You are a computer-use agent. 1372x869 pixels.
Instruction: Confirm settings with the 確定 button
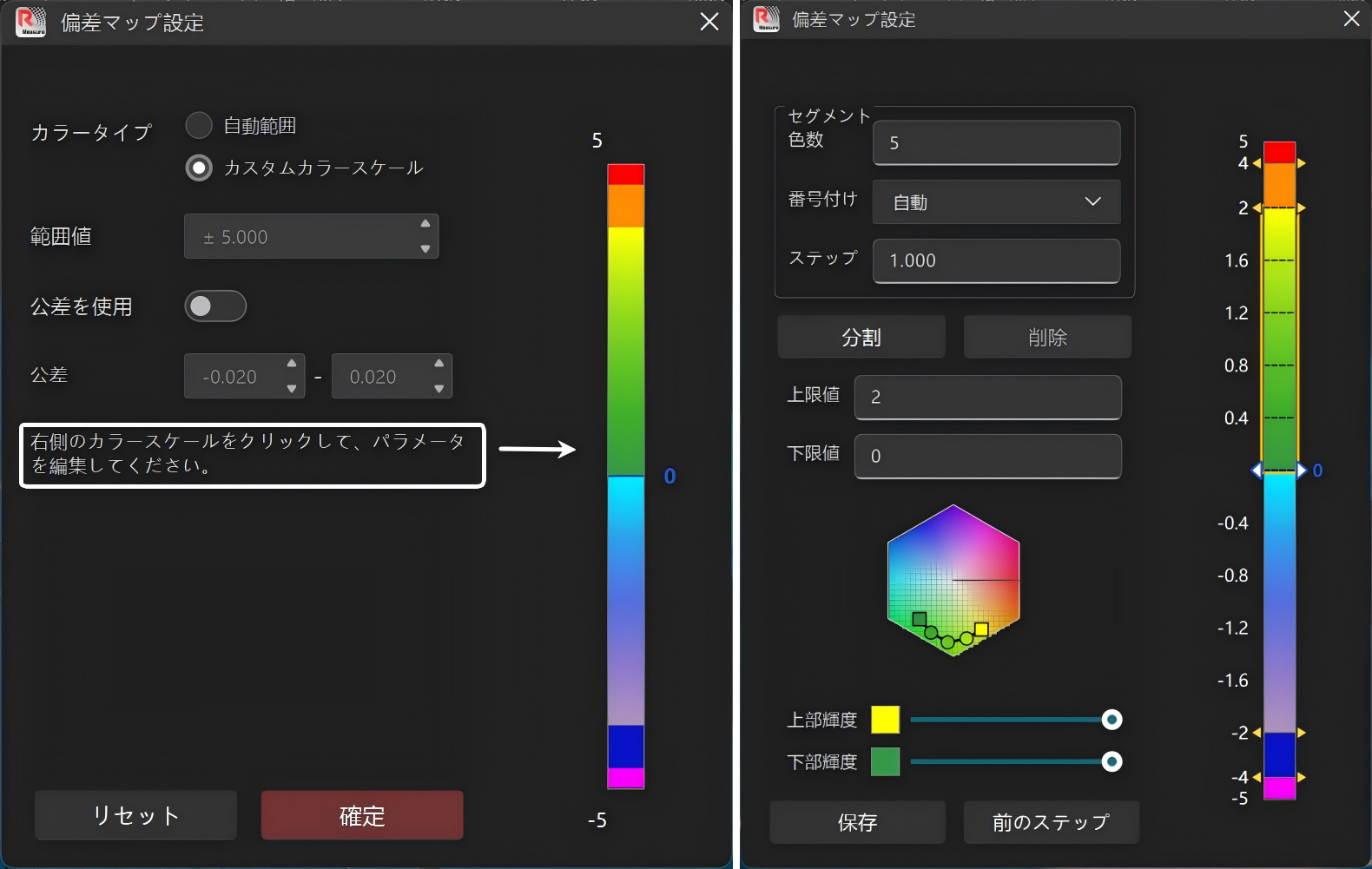pyautogui.click(x=362, y=815)
